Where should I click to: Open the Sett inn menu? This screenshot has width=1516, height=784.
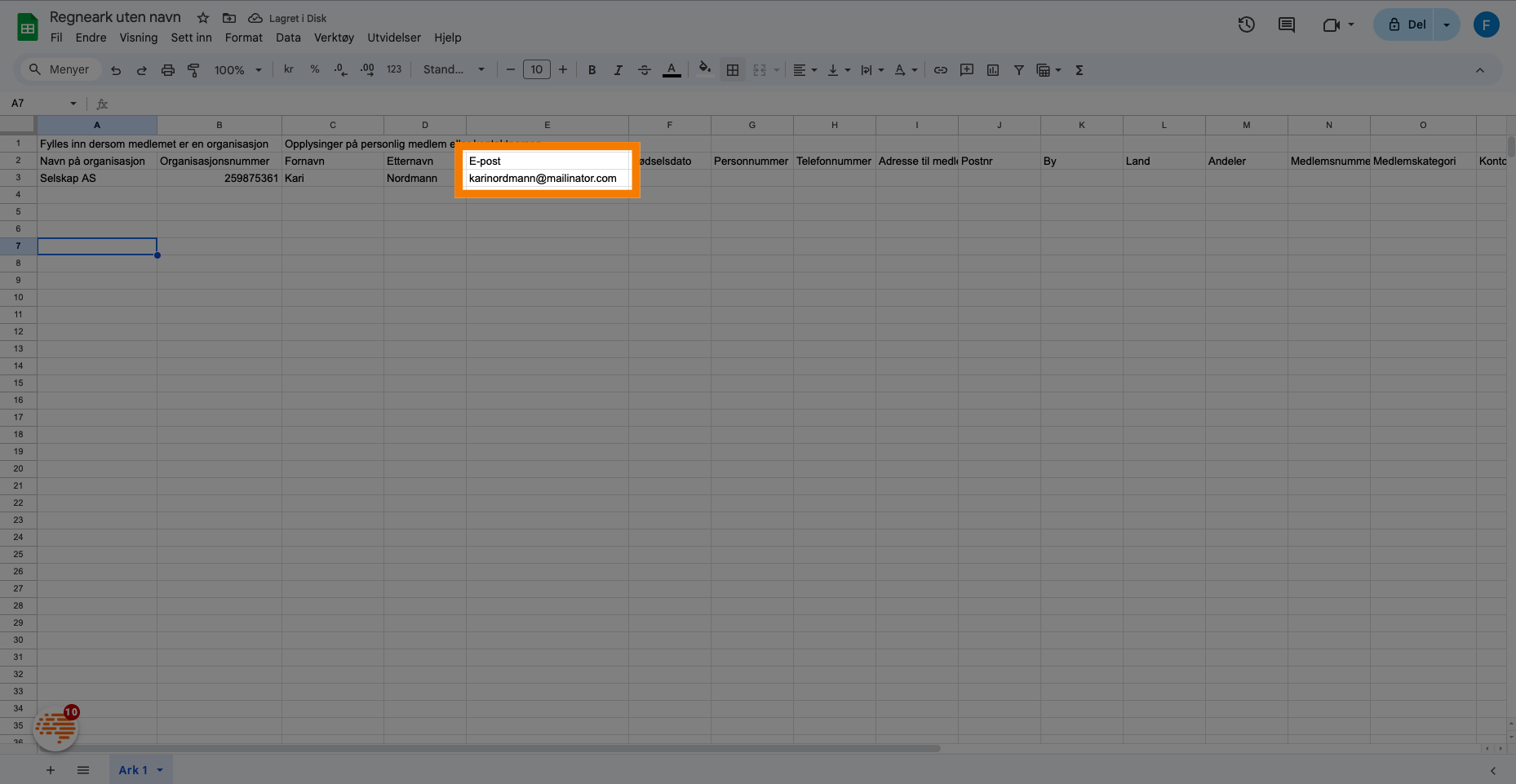pyautogui.click(x=192, y=38)
